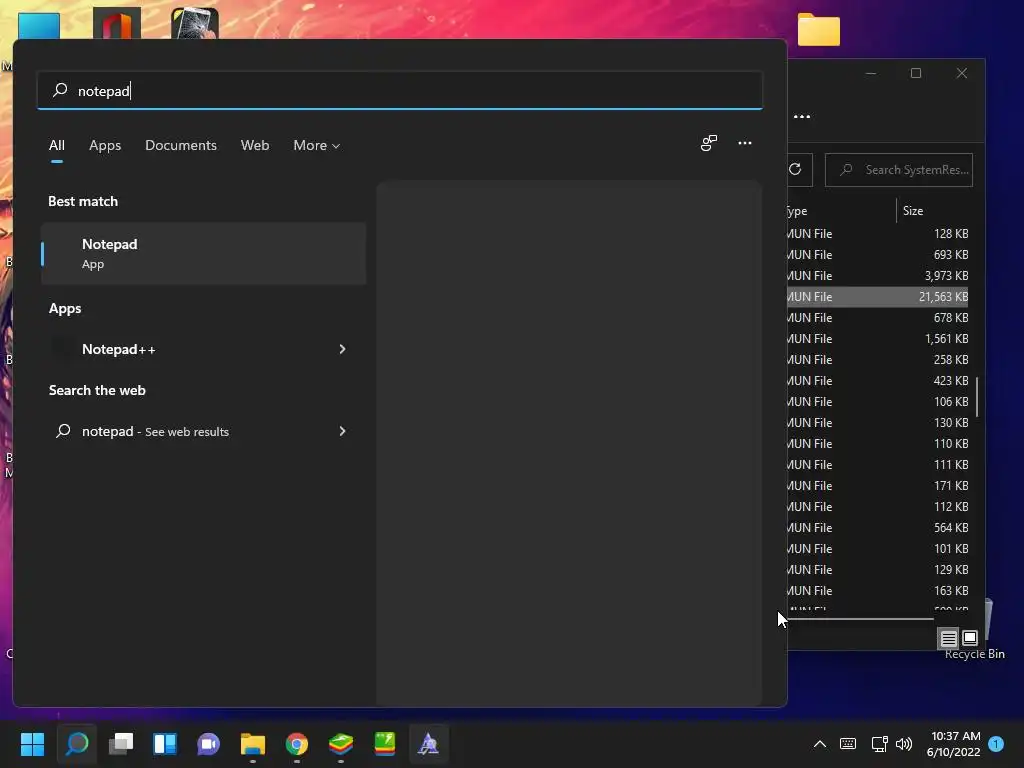The image size is (1024, 768).
Task: Select the 423 KB file row
Action: point(878,380)
